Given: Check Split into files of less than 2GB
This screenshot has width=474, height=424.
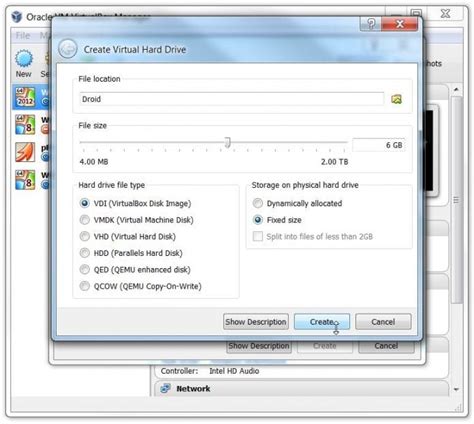Looking at the screenshot, I should coord(258,236).
